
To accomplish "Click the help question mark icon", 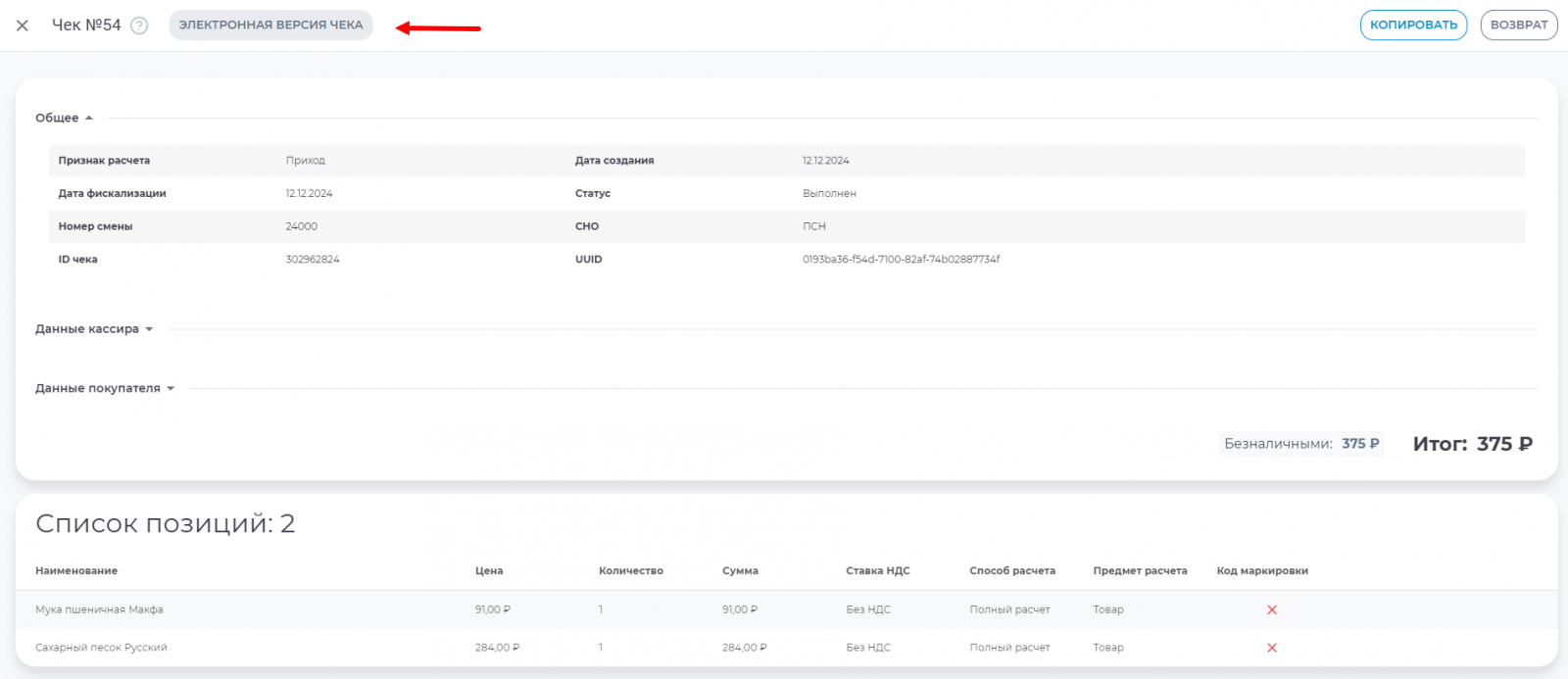I will (139, 25).
